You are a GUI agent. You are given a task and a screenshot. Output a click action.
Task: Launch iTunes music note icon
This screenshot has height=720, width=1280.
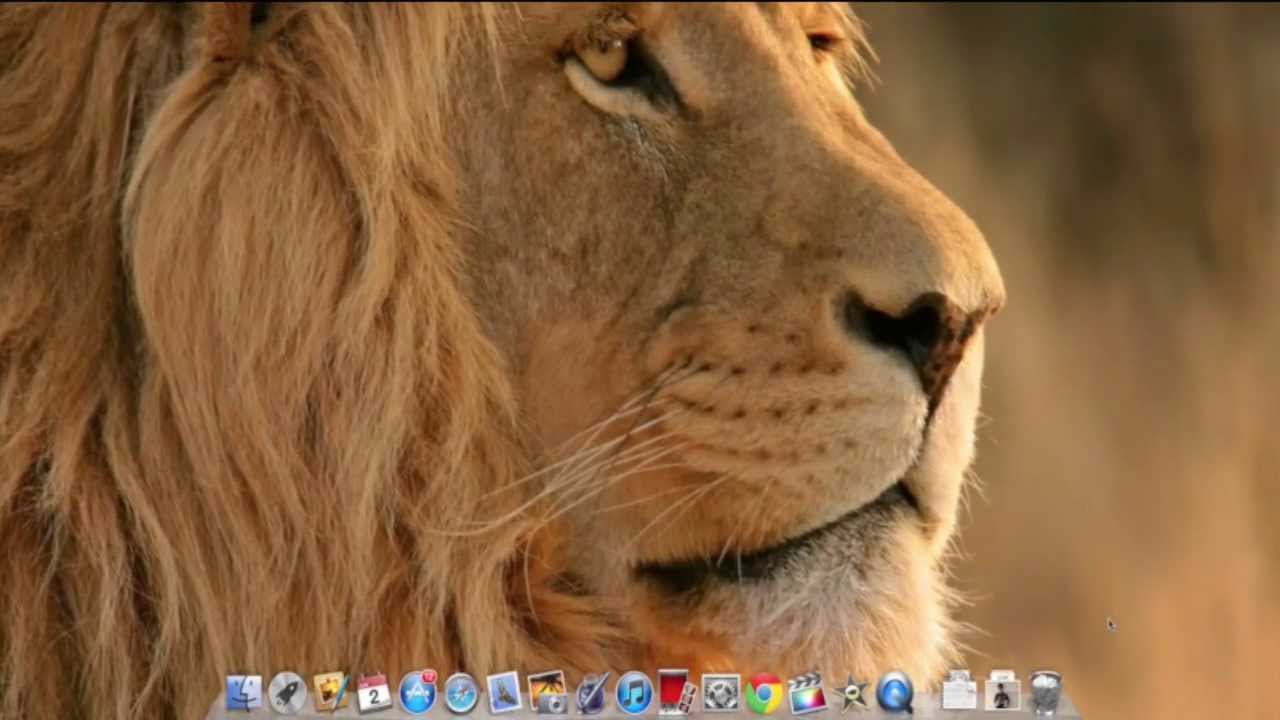[x=634, y=693]
